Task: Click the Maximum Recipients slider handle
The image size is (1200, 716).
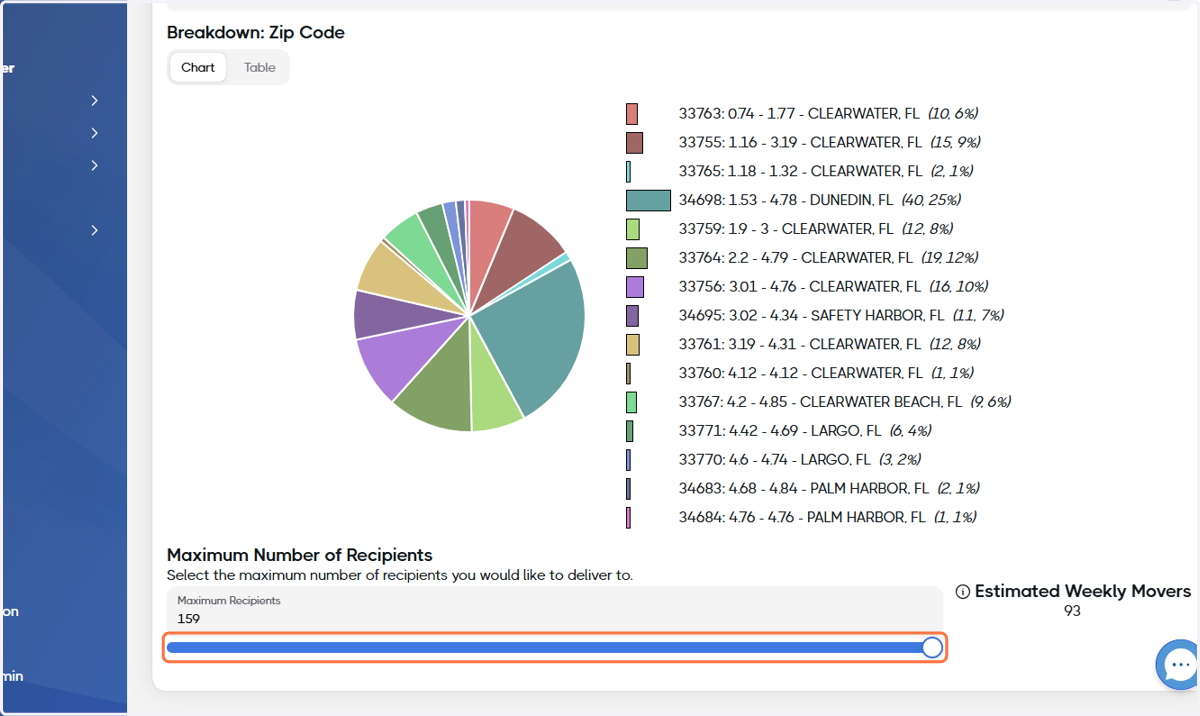Action: click(932, 648)
